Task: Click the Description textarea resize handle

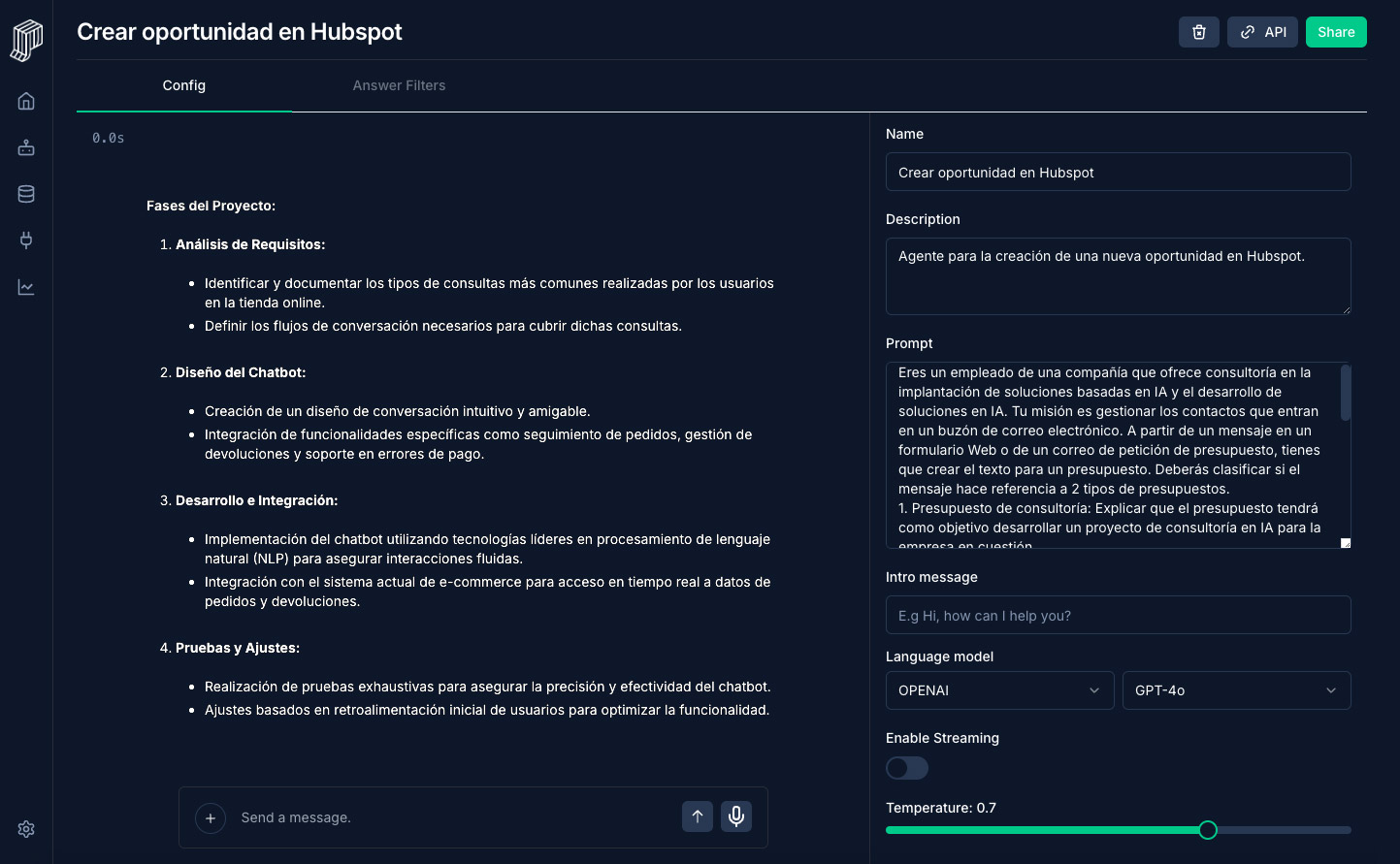Action: [x=1346, y=309]
